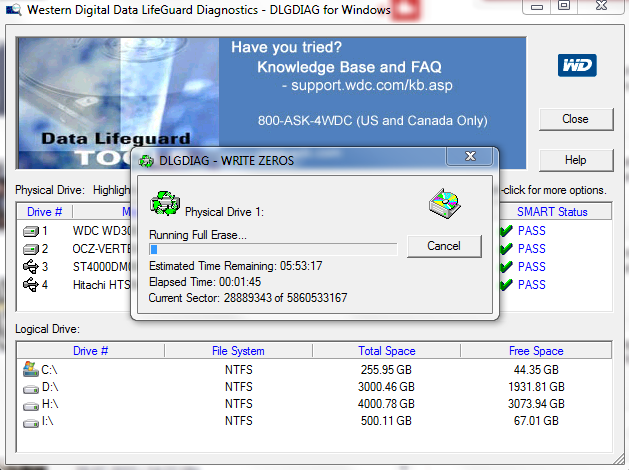Screen dimensions: 629x470
Task: Click the Running Full Erase status text
Action: (x=198, y=235)
